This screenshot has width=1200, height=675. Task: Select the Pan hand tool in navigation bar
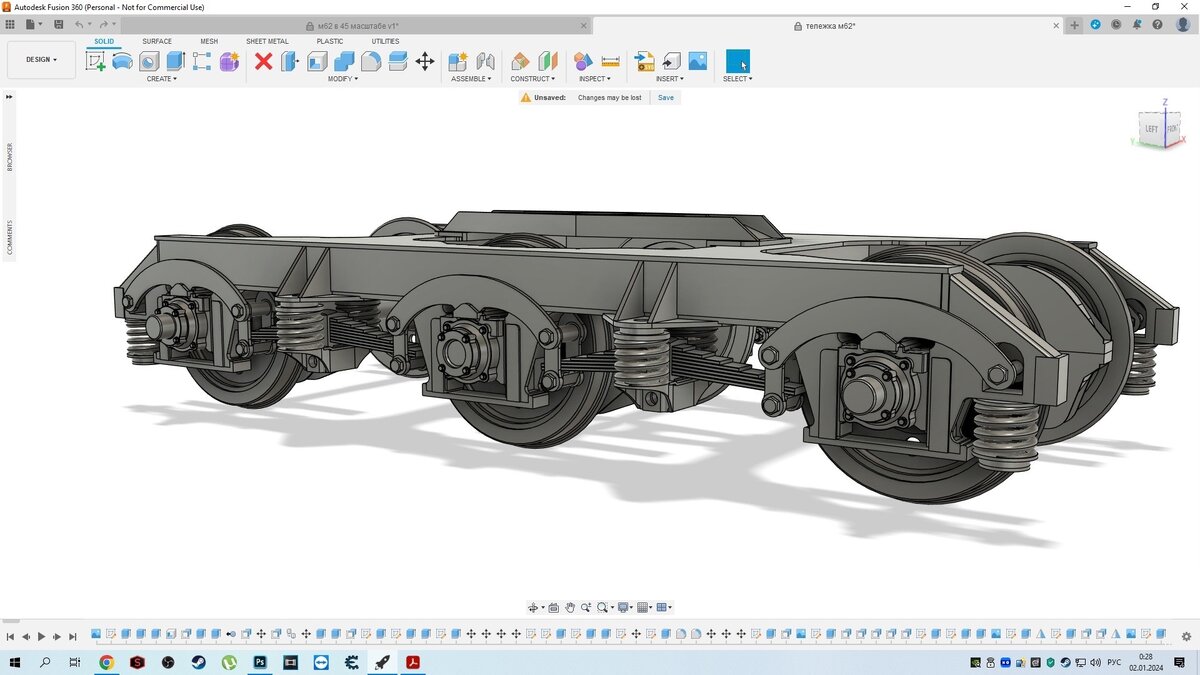pos(570,607)
